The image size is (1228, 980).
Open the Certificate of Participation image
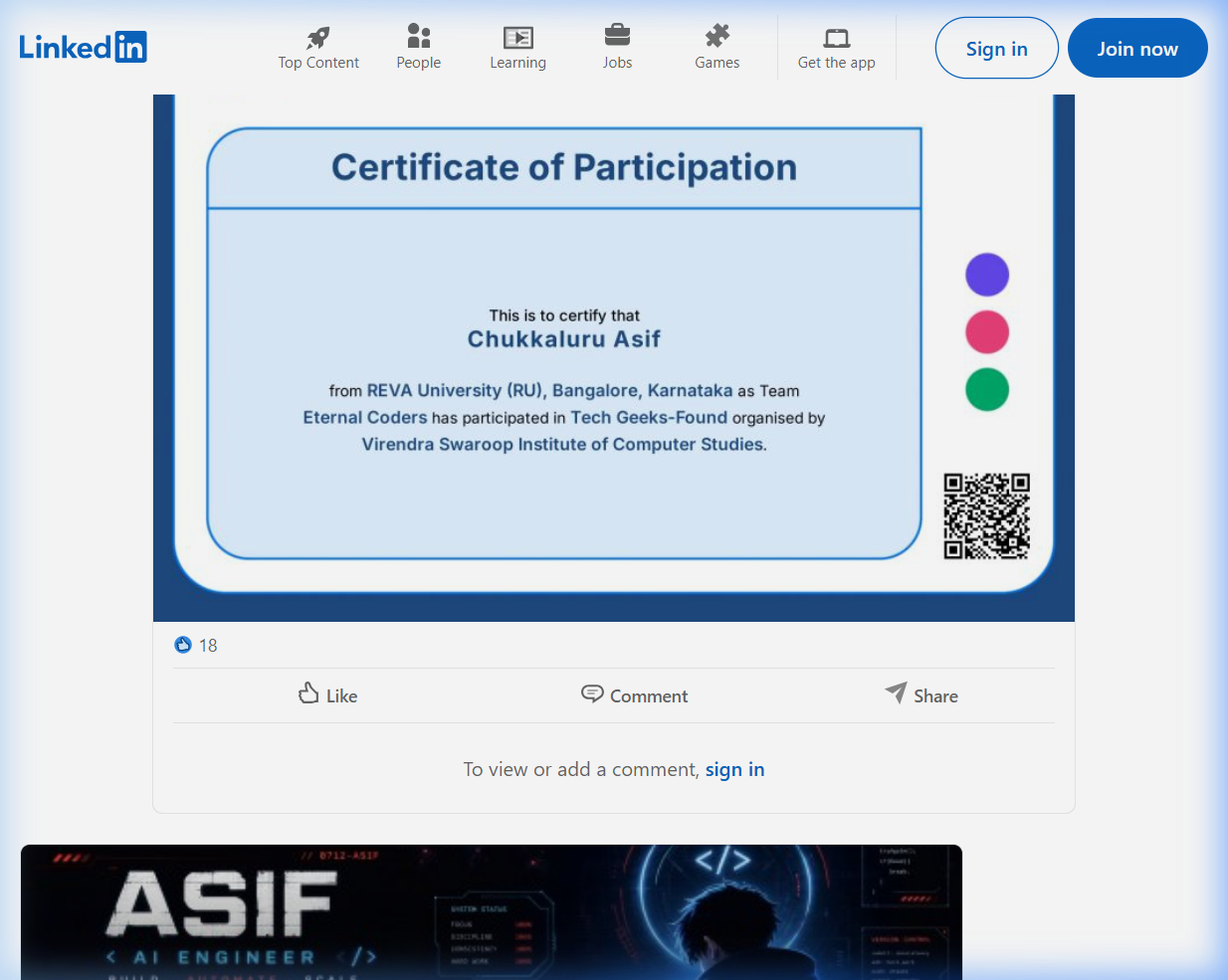click(614, 358)
